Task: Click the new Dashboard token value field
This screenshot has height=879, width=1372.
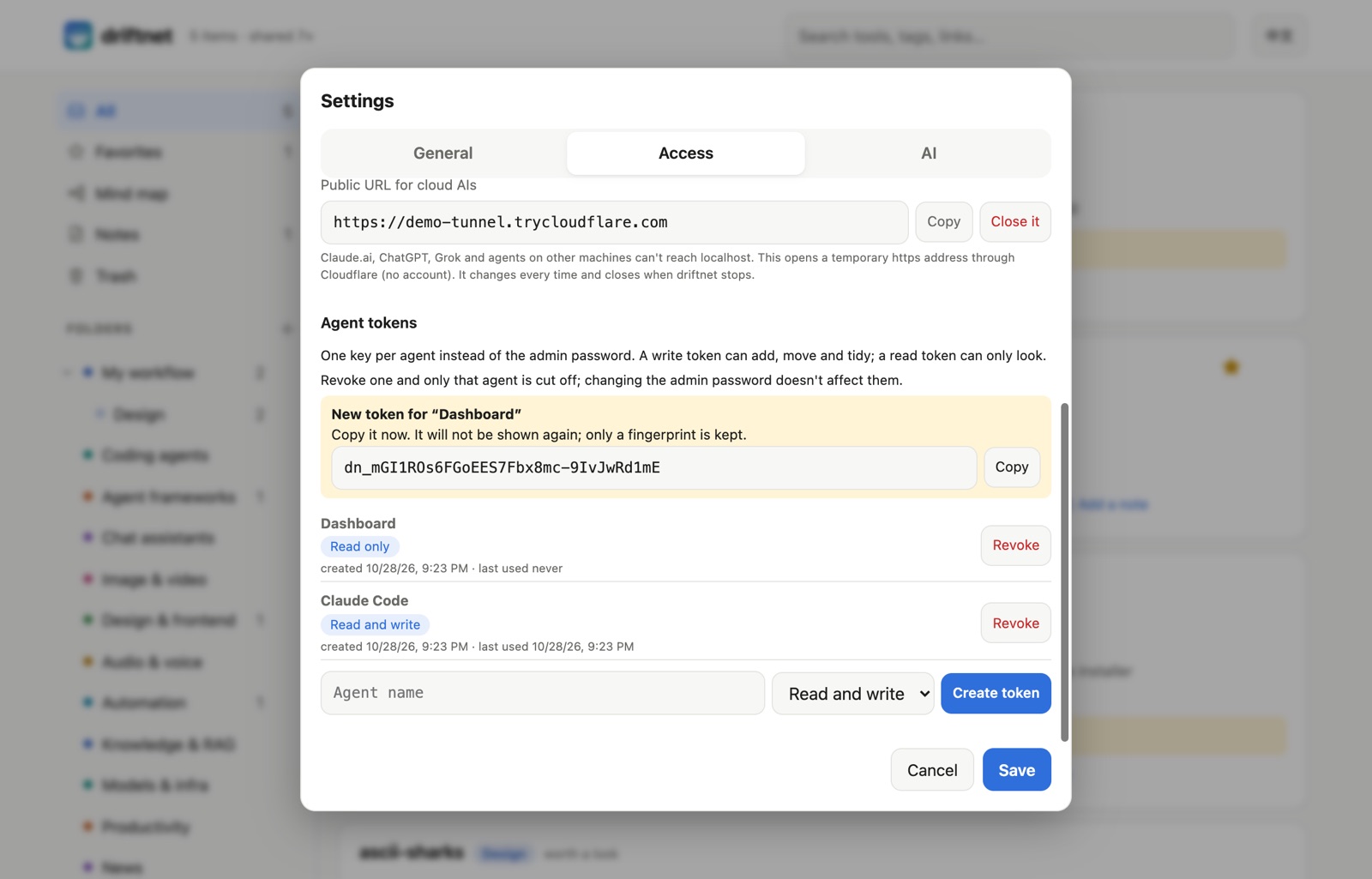Action: 654,468
